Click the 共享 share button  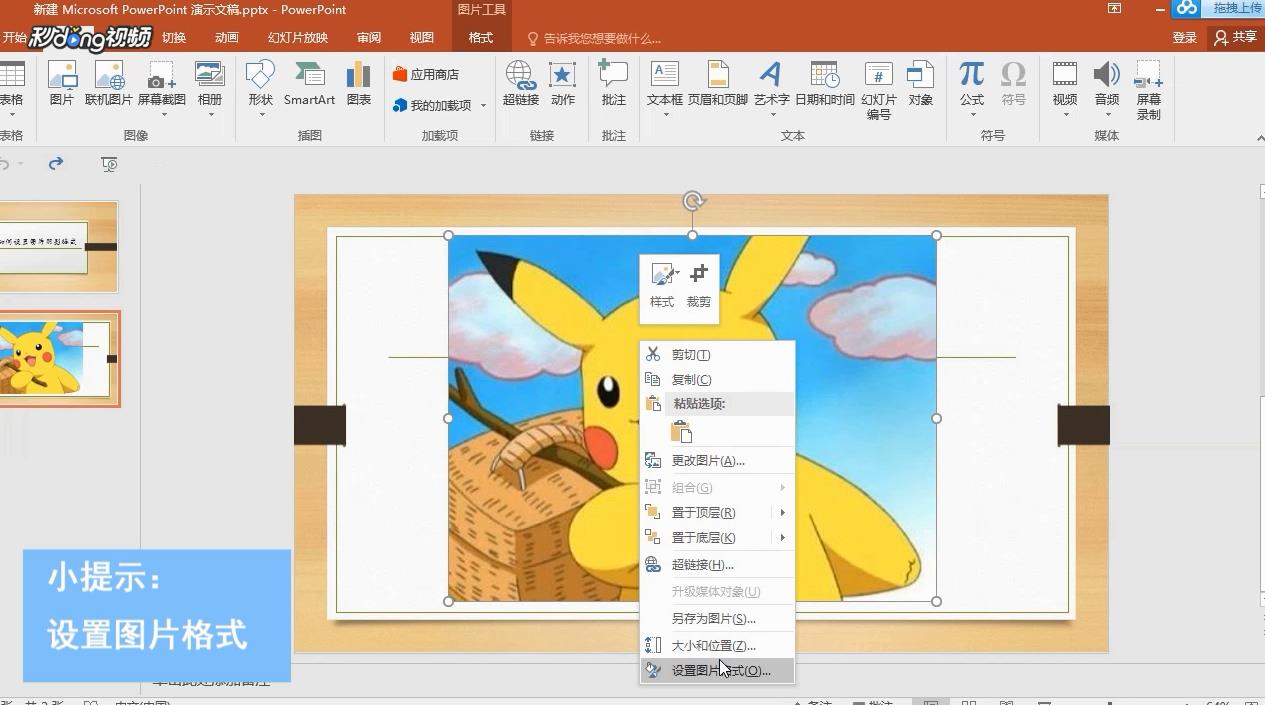point(1236,38)
